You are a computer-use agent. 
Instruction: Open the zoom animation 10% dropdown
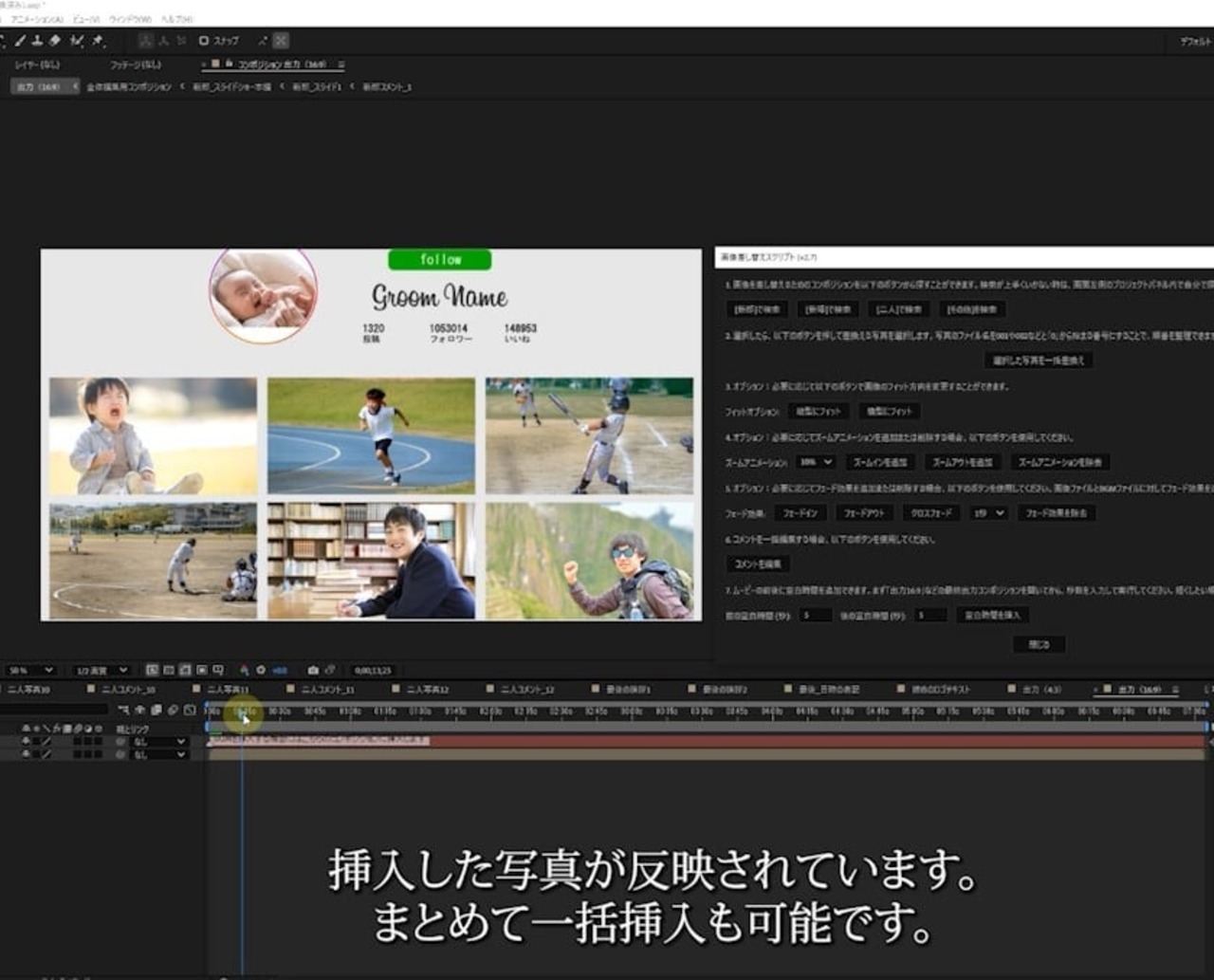point(815,462)
